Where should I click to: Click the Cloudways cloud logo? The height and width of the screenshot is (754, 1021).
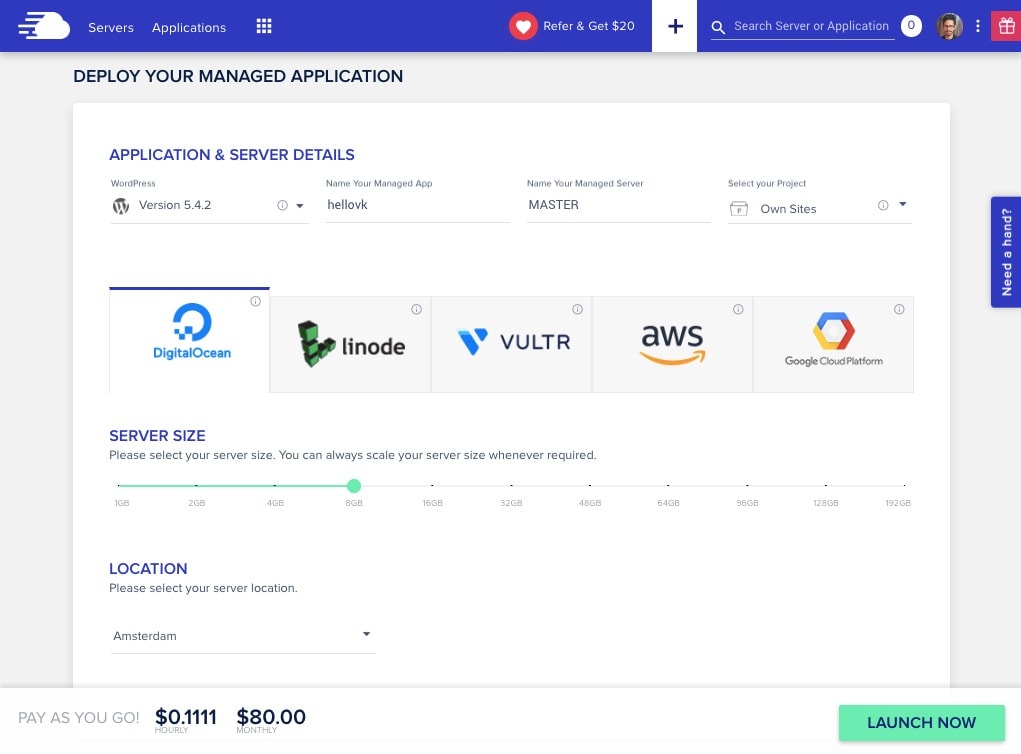point(44,26)
